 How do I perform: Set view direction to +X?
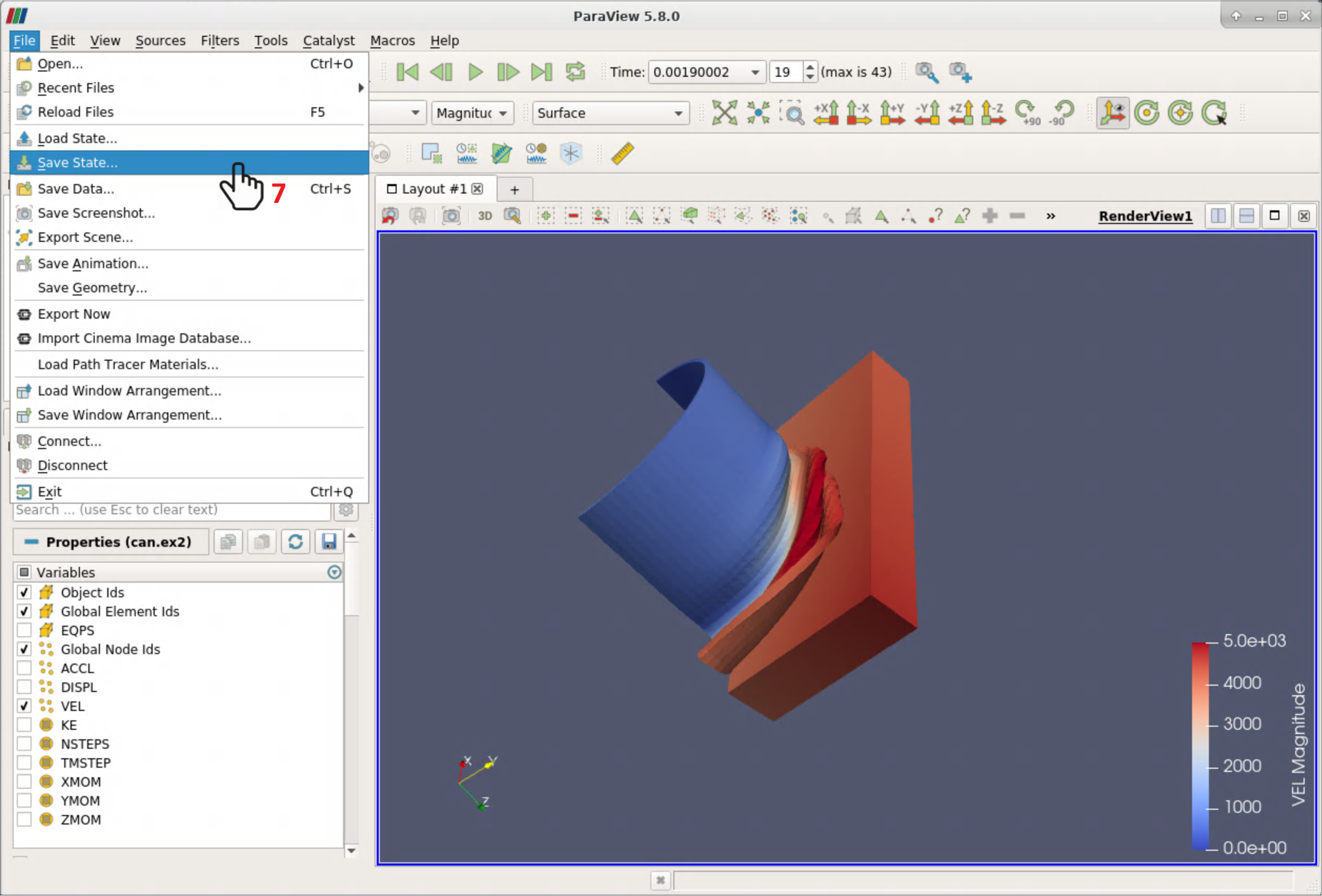pyautogui.click(x=826, y=113)
